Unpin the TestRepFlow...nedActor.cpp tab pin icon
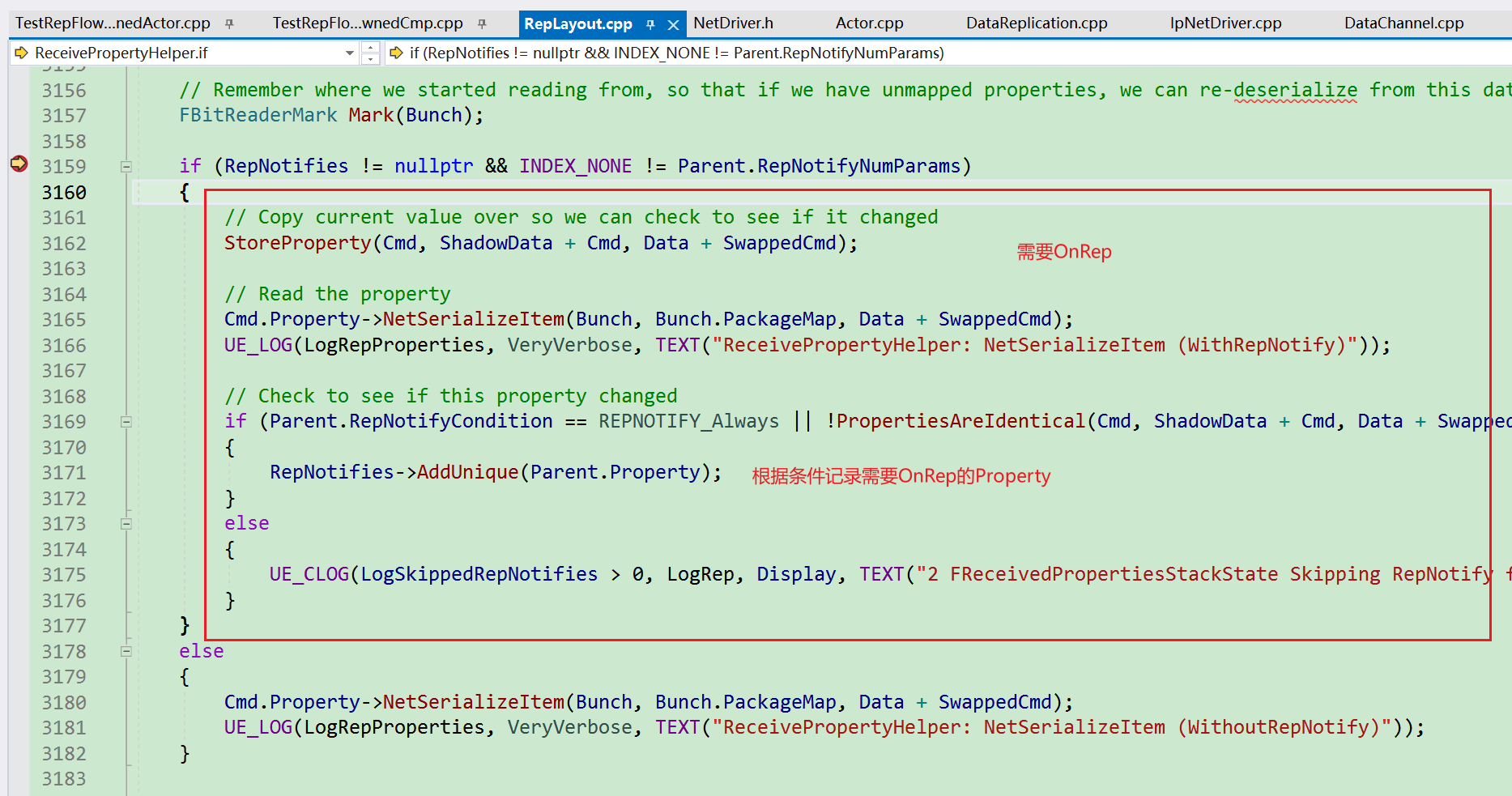The image size is (1512, 796). (229, 24)
